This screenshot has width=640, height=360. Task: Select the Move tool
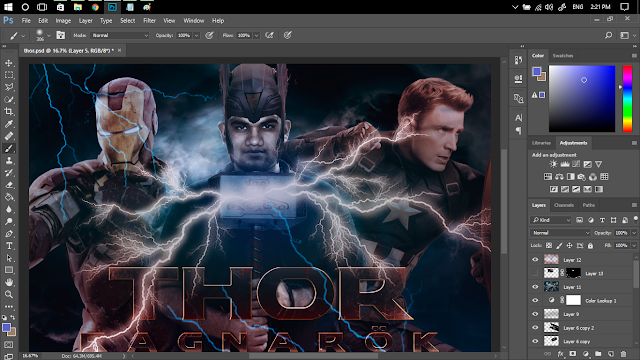click(9, 63)
